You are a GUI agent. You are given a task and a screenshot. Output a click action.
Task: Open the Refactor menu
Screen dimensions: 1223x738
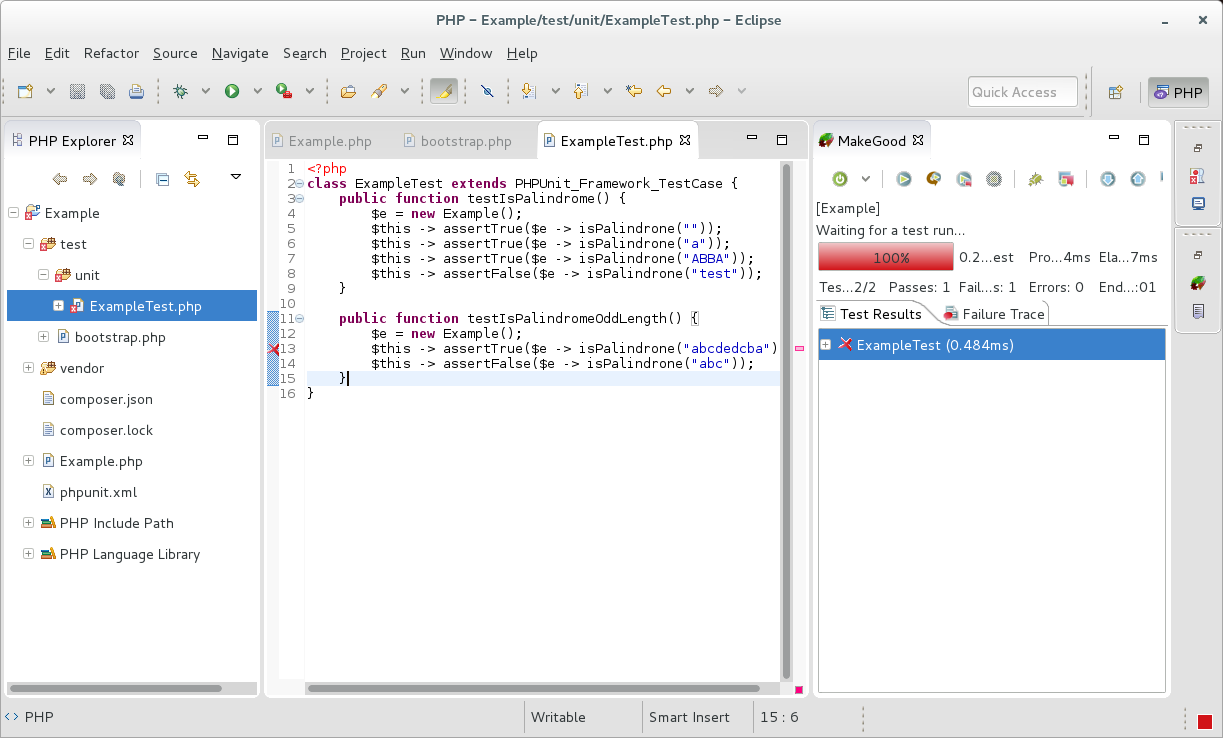coord(111,53)
